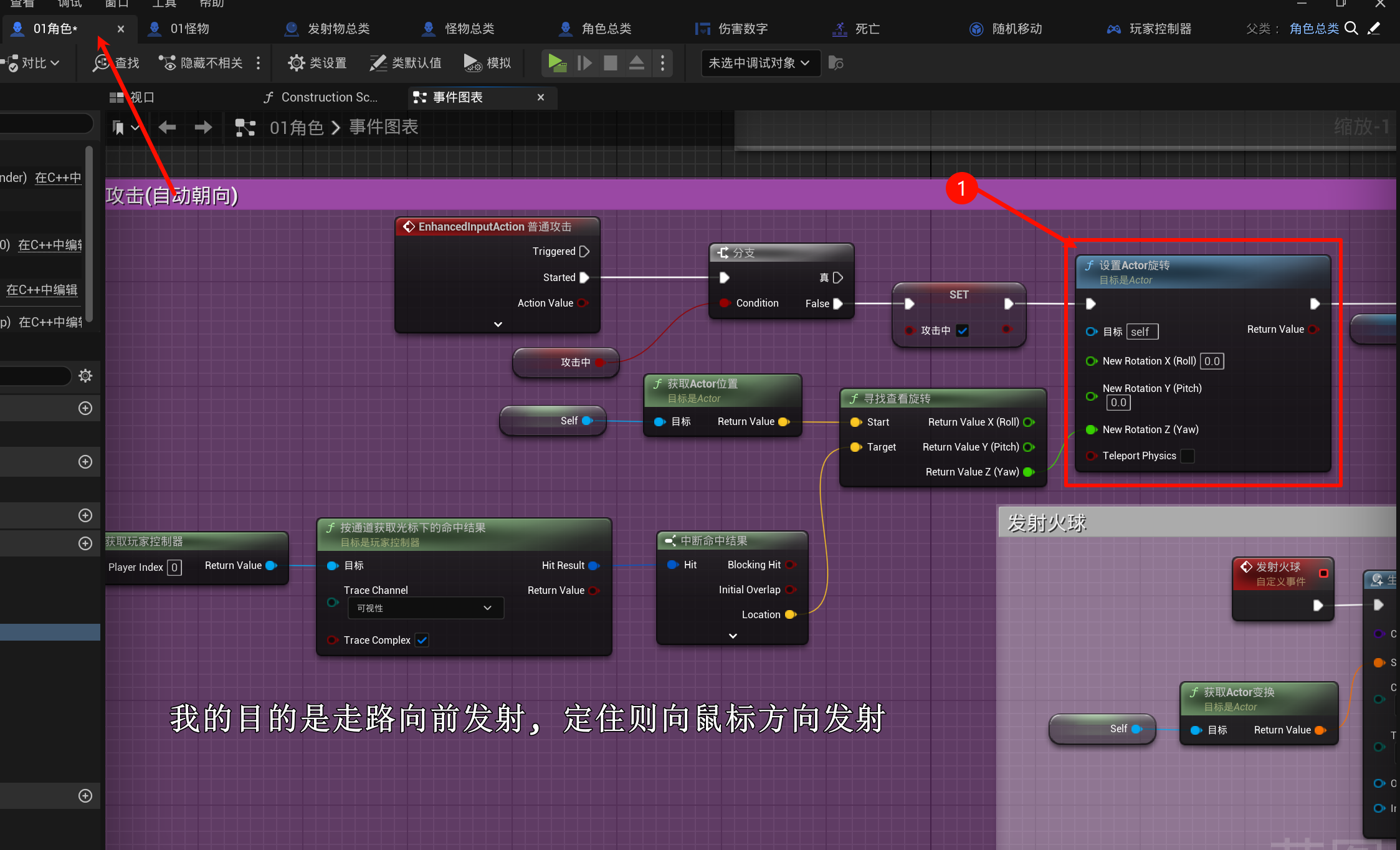The image size is (1400, 850).
Task: Click the green Play button
Action: coord(556,63)
